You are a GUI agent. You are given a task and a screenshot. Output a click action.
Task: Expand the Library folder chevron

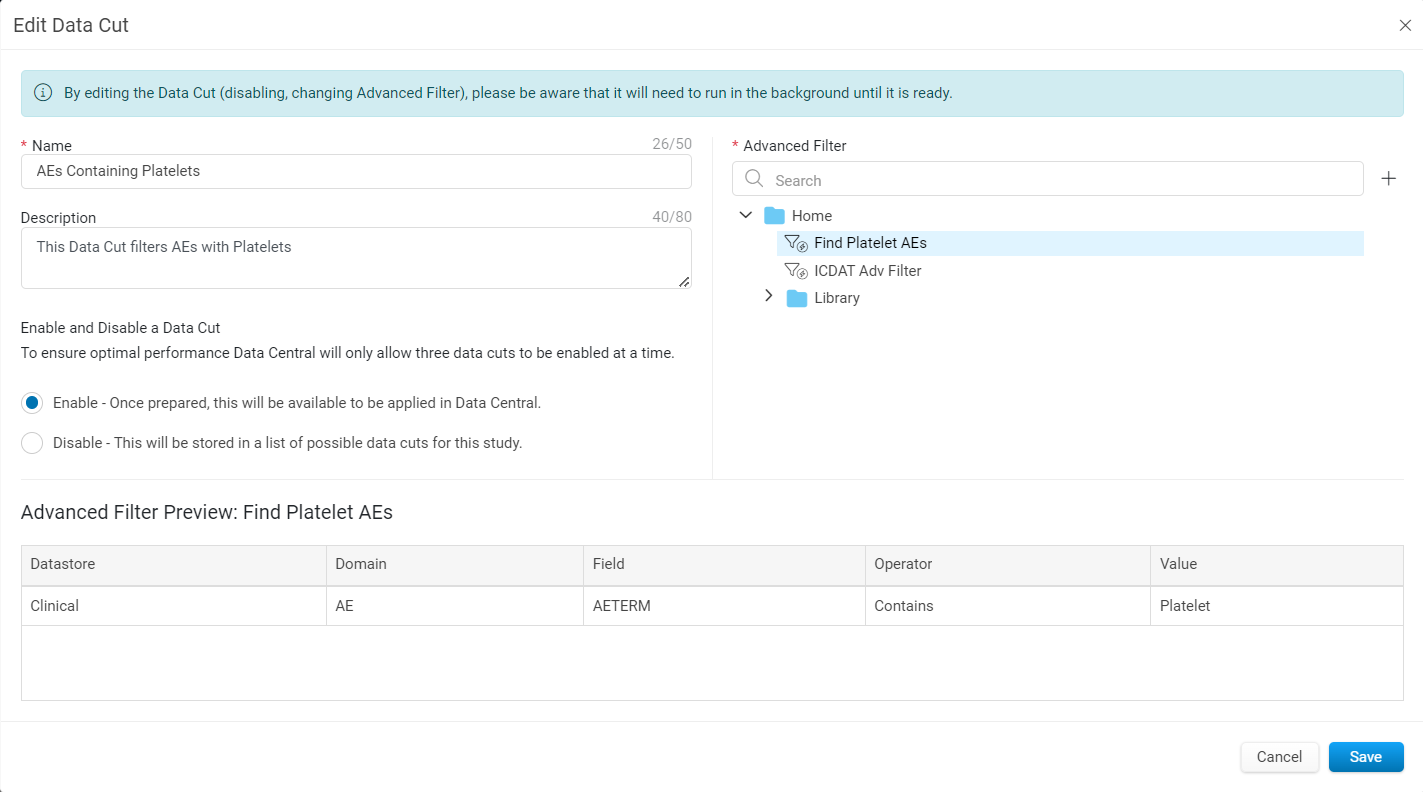[x=768, y=296]
